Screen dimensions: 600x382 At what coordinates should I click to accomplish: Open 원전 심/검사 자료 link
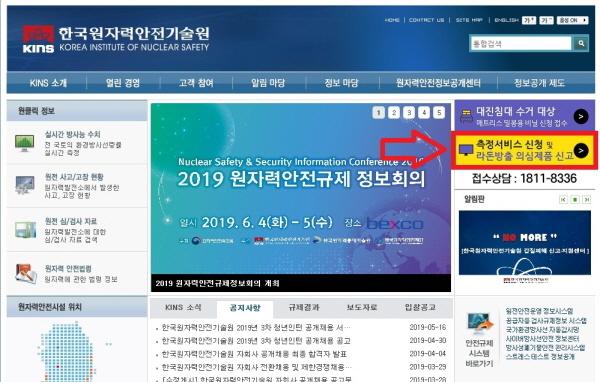71,221
